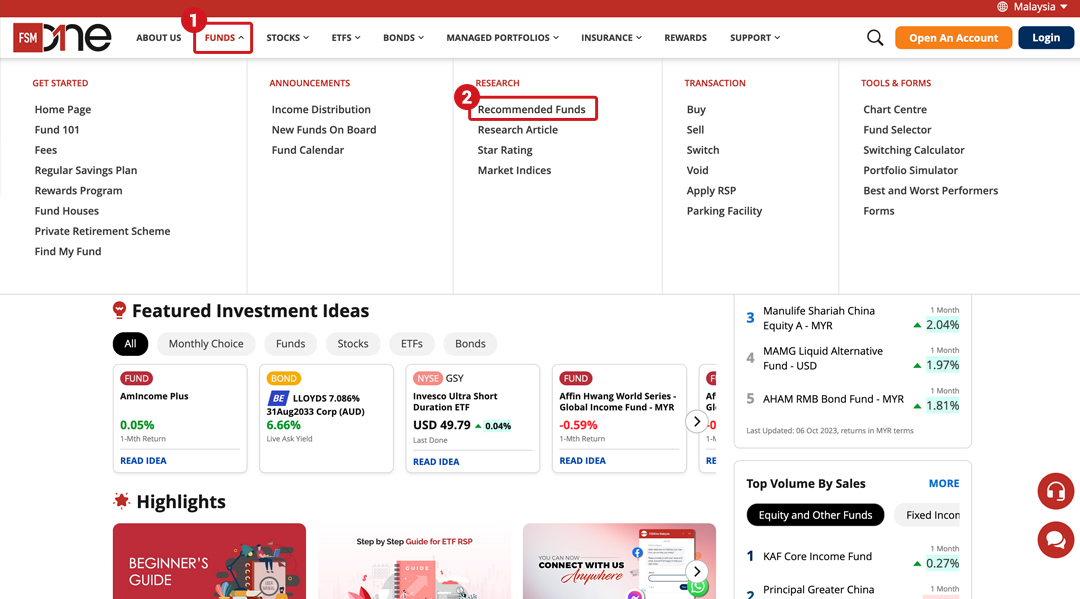
Task: Click the headset customer support icon
Action: click(x=1055, y=491)
